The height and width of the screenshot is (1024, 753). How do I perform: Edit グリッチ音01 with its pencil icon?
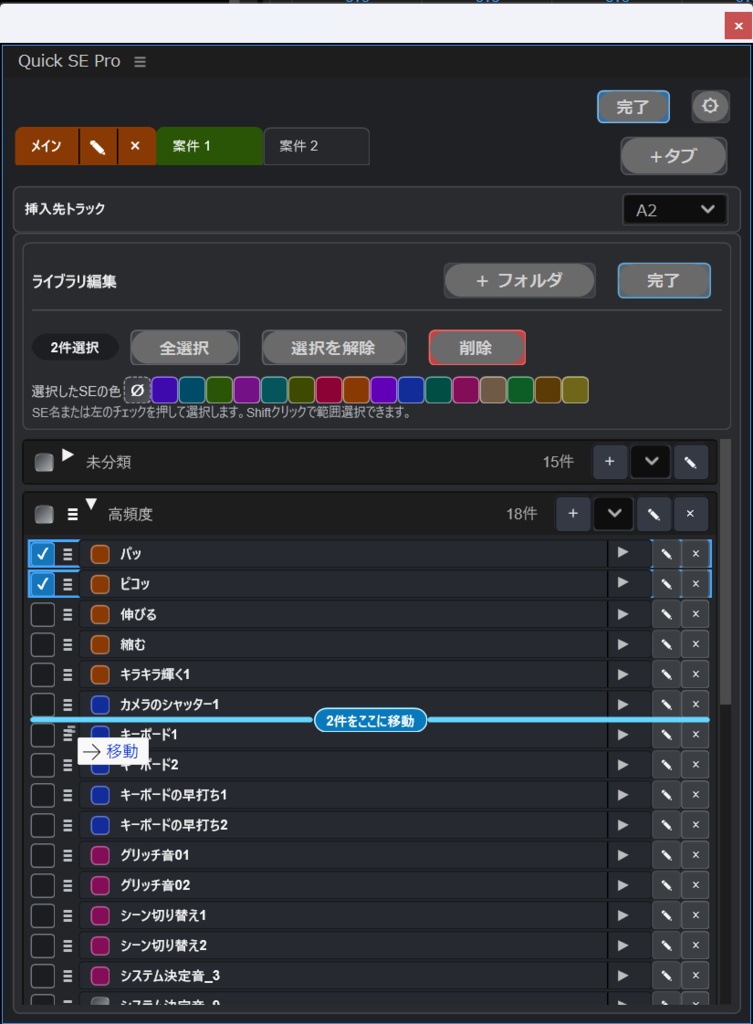point(666,855)
